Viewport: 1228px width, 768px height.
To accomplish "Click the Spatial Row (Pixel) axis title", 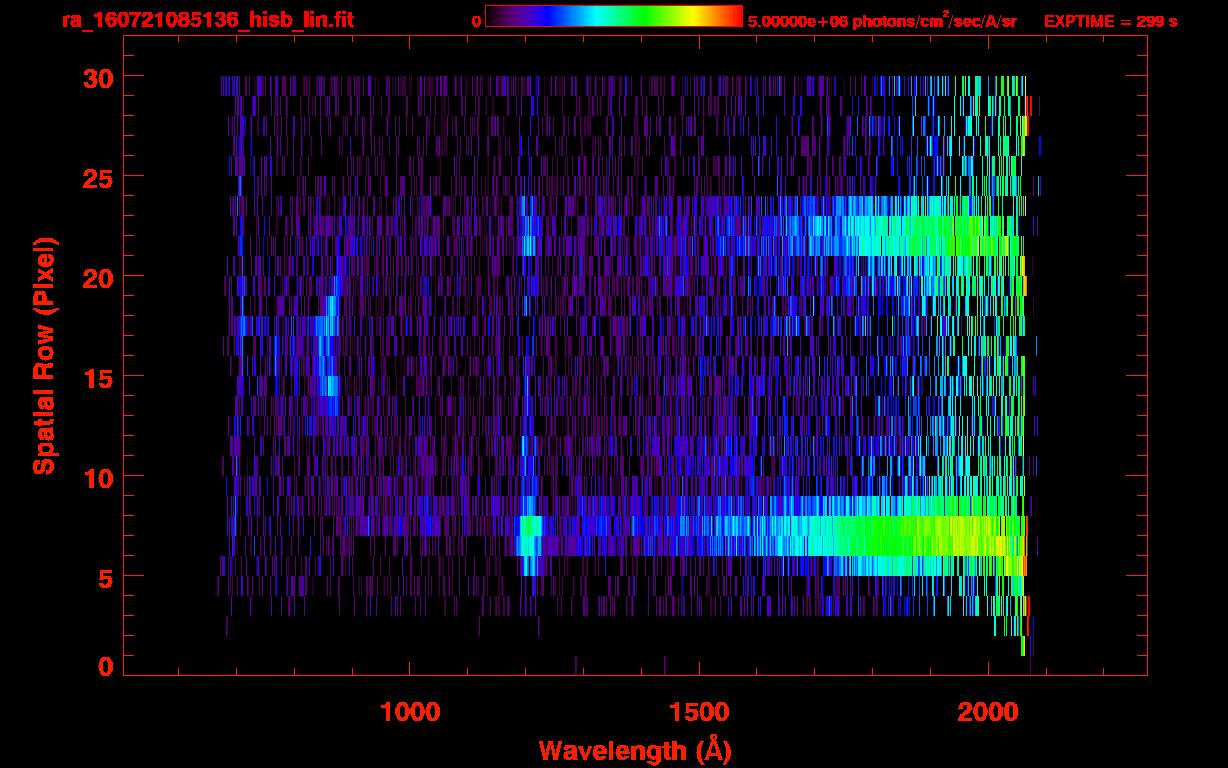I will (44, 356).
